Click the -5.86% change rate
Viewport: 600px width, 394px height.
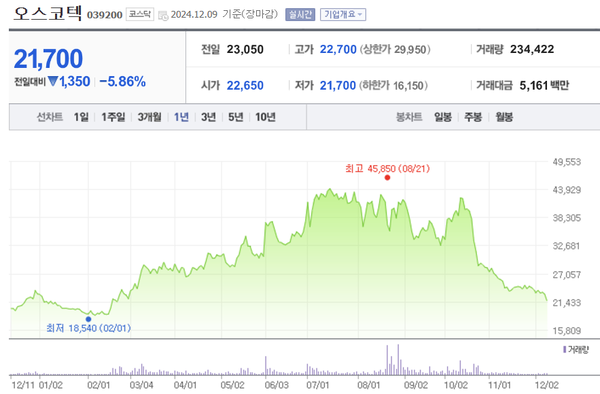click(x=122, y=81)
